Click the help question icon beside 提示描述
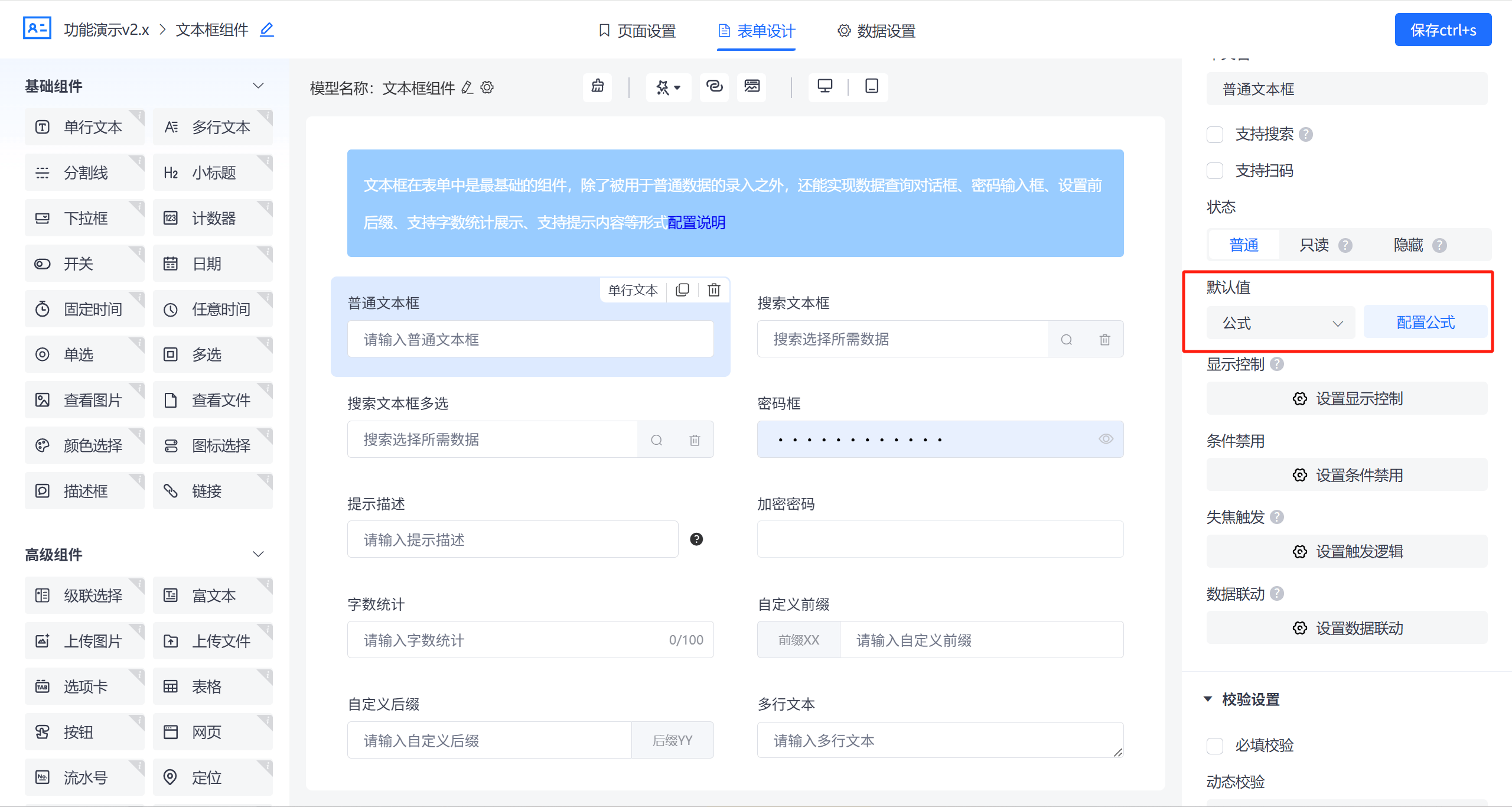This screenshot has height=807, width=1512. click(697, 539)
